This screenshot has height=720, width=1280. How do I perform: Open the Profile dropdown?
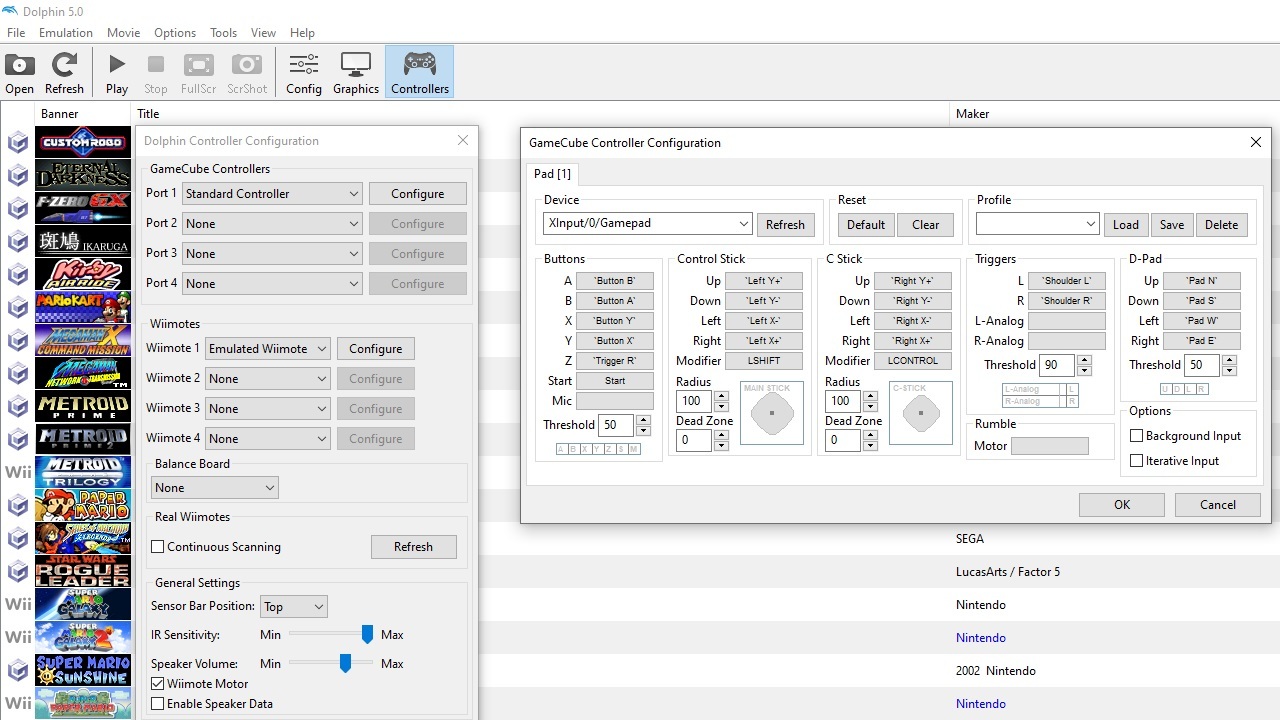1038,225
